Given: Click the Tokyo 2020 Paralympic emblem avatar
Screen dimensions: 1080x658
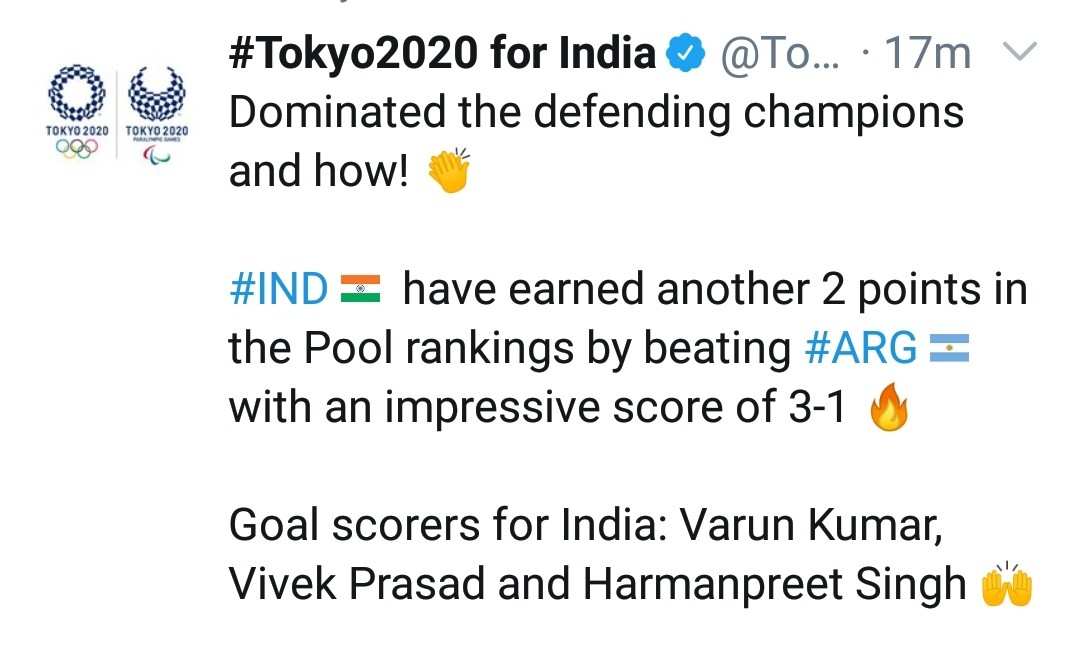Looking at the screenshot, I should (x=156, y=110).
